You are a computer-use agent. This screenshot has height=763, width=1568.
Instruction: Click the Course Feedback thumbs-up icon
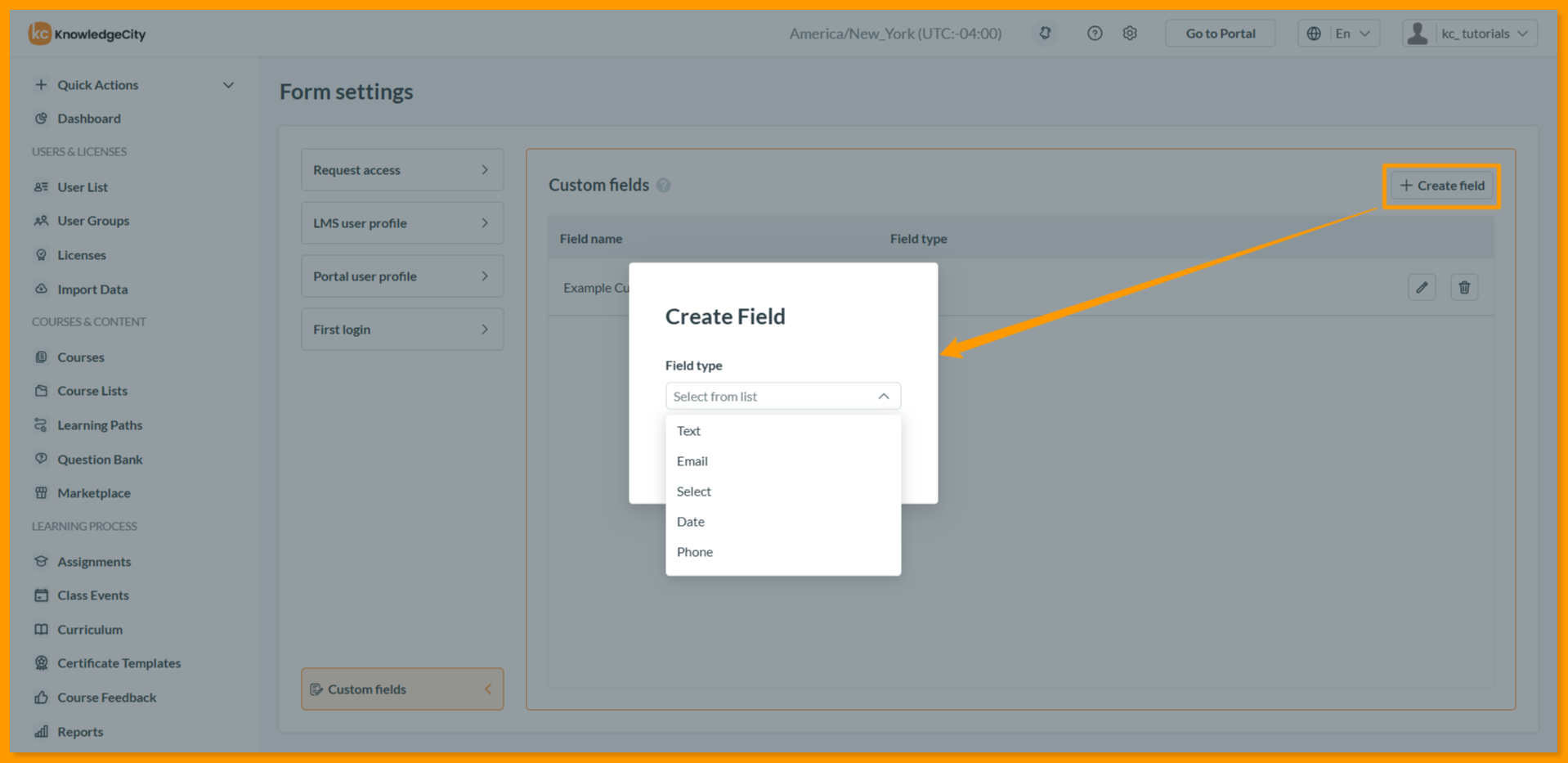pyautogui.click(x=41, y=698)
